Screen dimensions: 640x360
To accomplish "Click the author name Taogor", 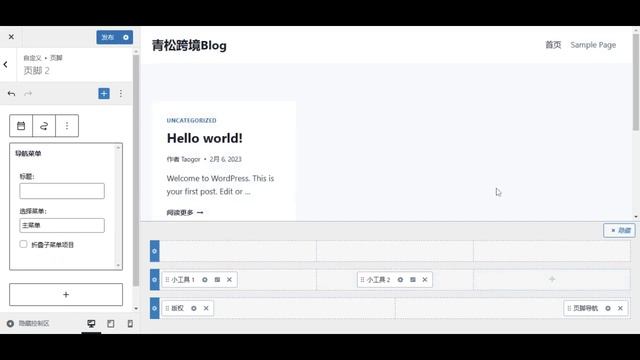I will pyautogui.click(x=191, y=159).
